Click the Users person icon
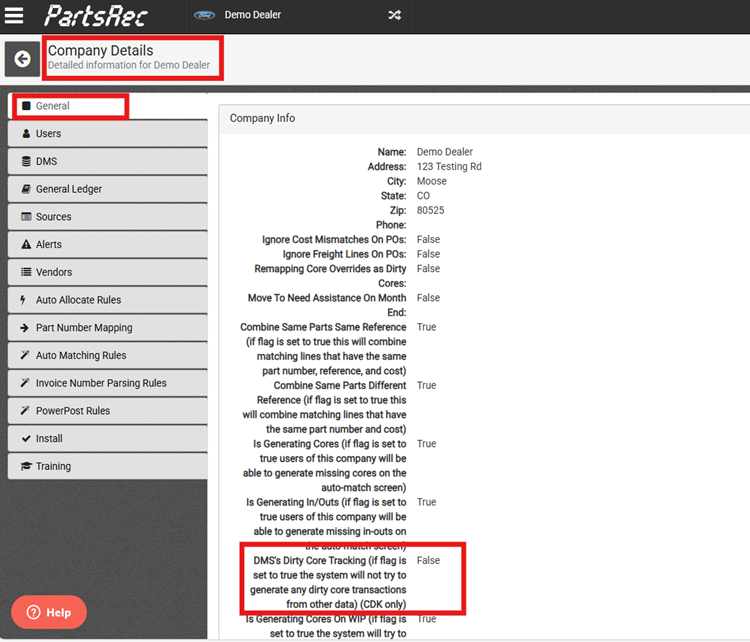The image size is (750, 642). coord(26,133)
